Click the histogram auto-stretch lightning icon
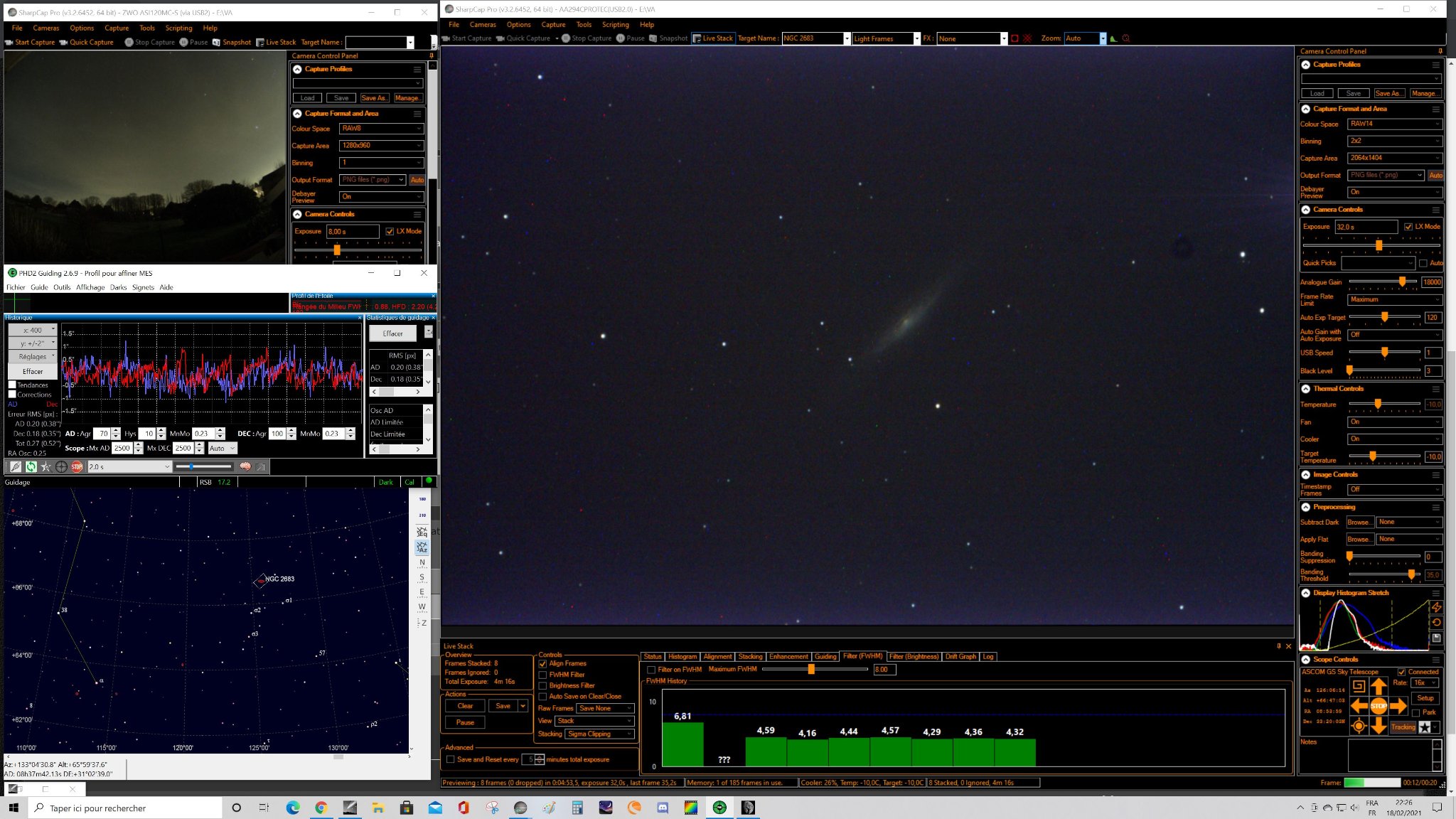Viewport: 1456px width, 819px height. tap(1436, 607)
